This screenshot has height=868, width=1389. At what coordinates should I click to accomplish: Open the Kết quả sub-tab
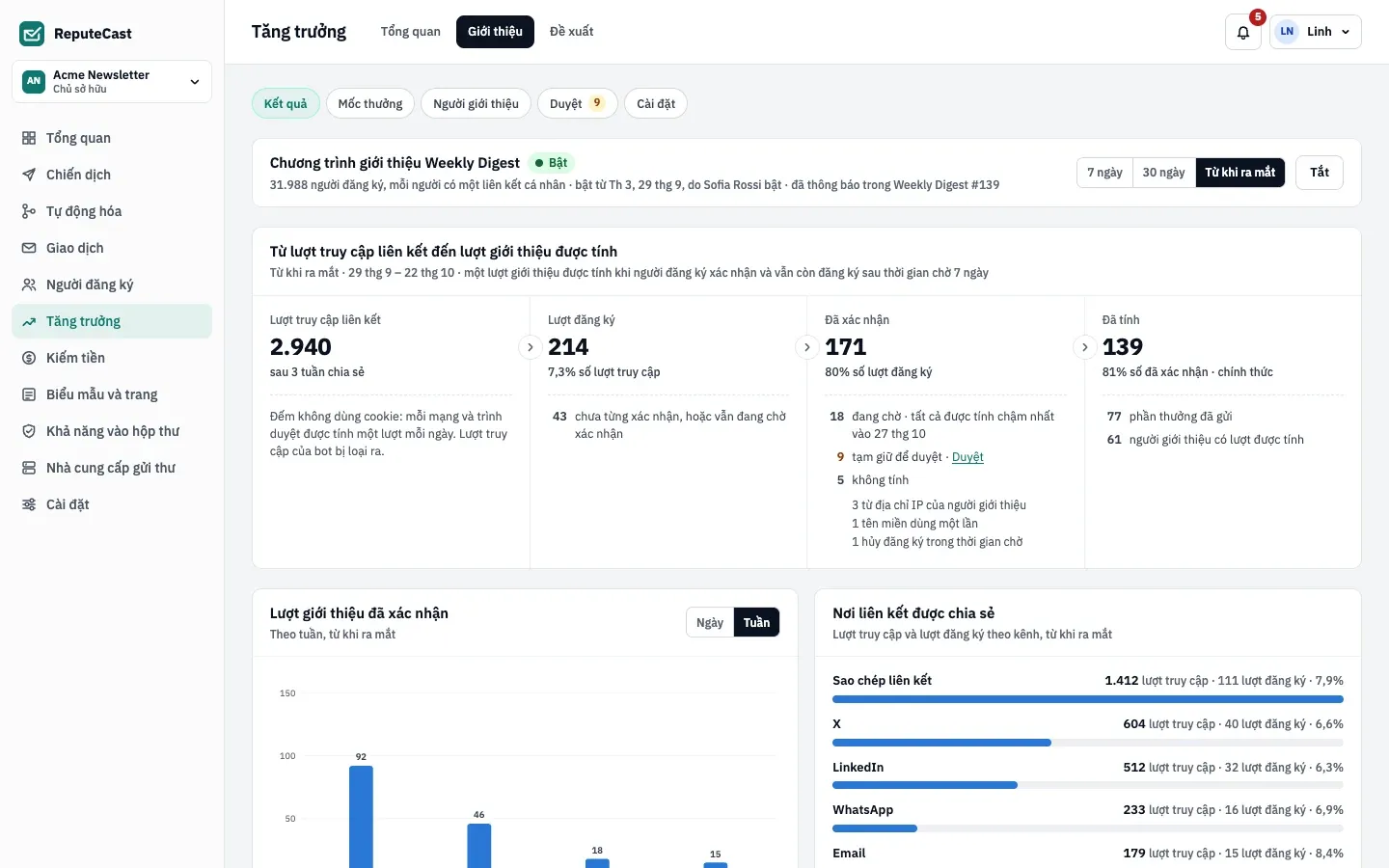(286, 103)
